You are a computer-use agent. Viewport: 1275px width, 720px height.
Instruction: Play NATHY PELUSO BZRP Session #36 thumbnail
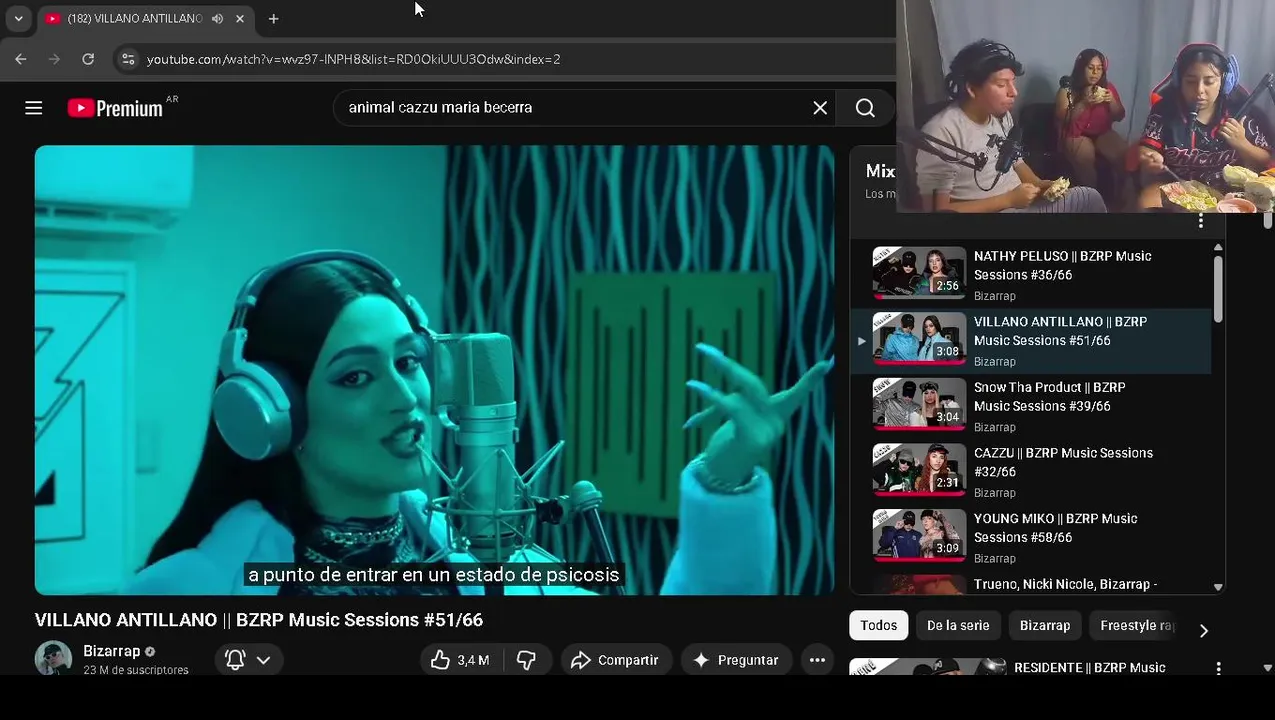click(x=919, y=272)
